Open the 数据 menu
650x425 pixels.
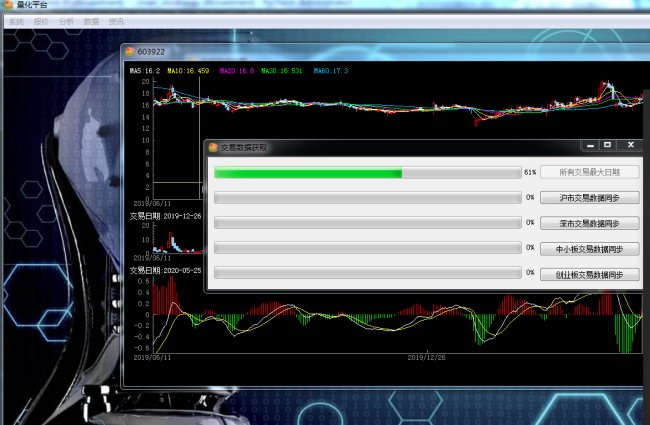[x=91, y=20]
